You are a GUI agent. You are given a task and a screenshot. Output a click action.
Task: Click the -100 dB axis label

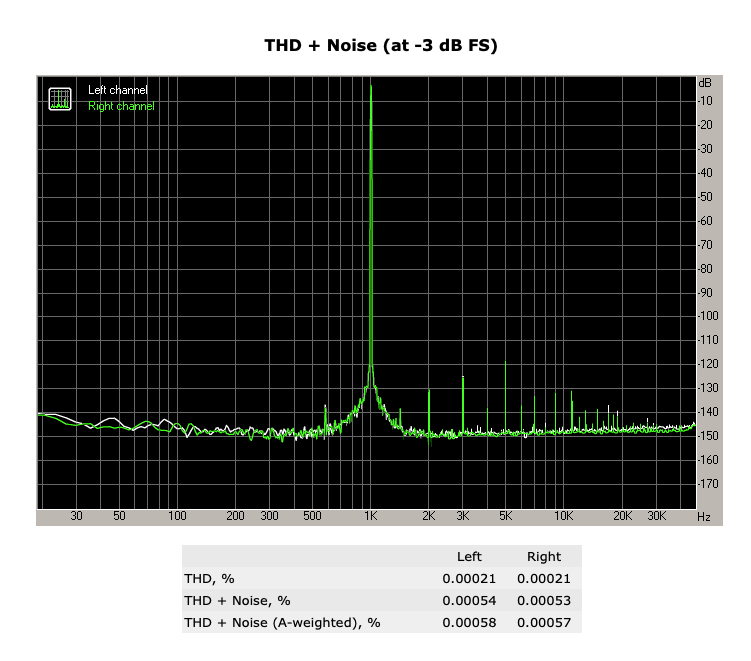click(x=707, y=316)
